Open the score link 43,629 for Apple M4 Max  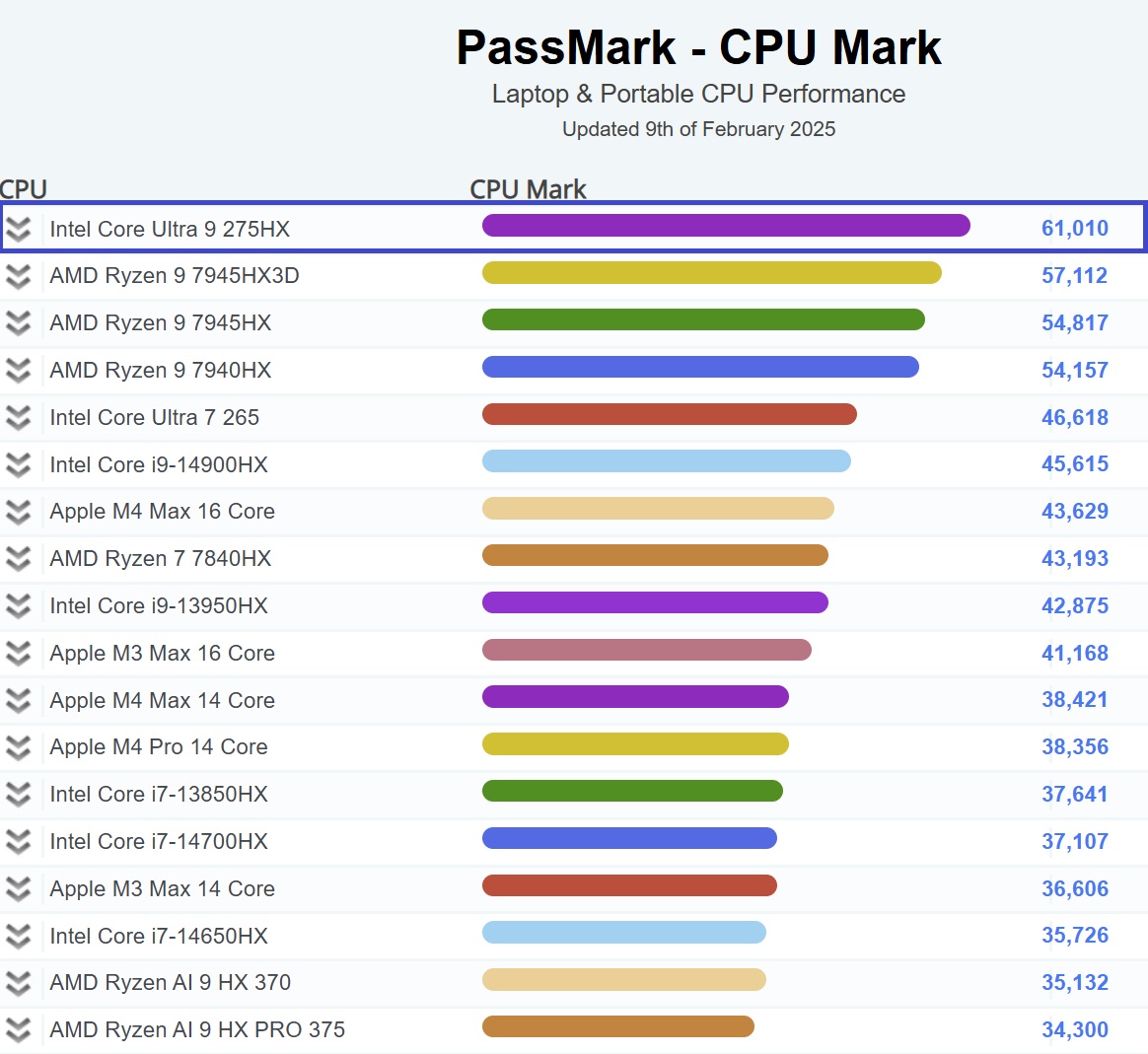pos(1075,512)
